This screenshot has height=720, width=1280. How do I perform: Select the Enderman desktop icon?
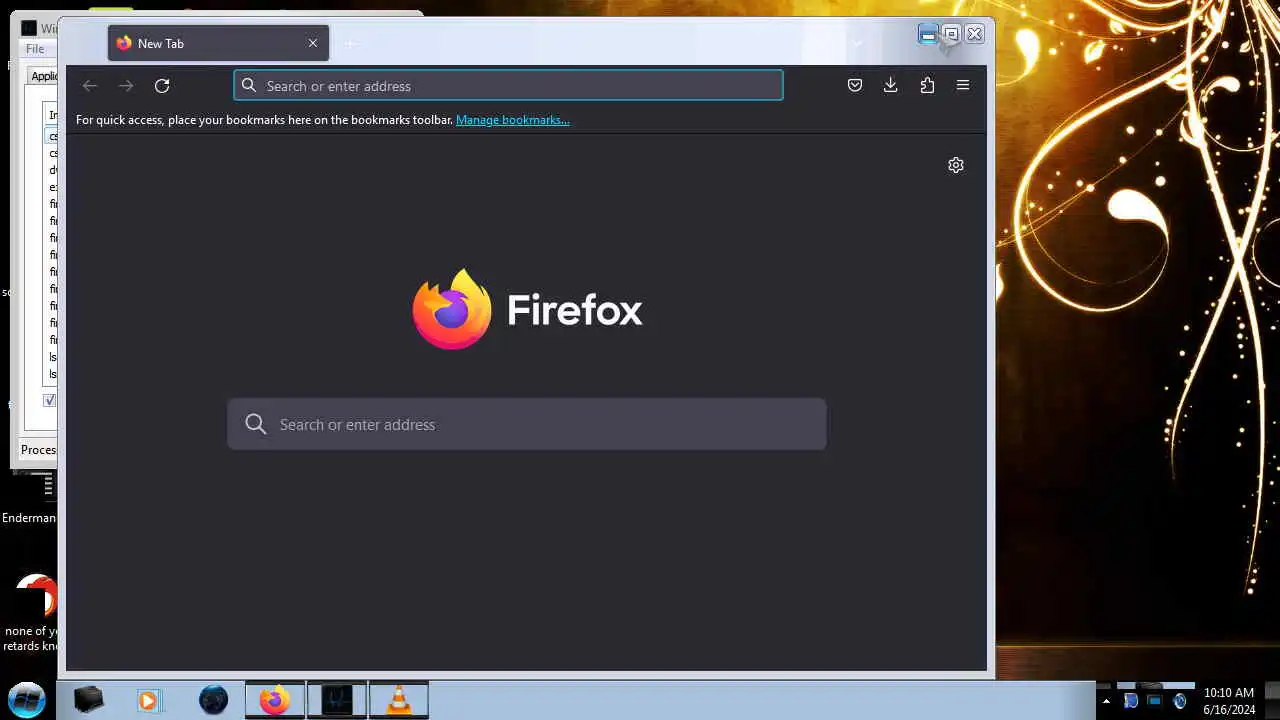pos(29,500)
